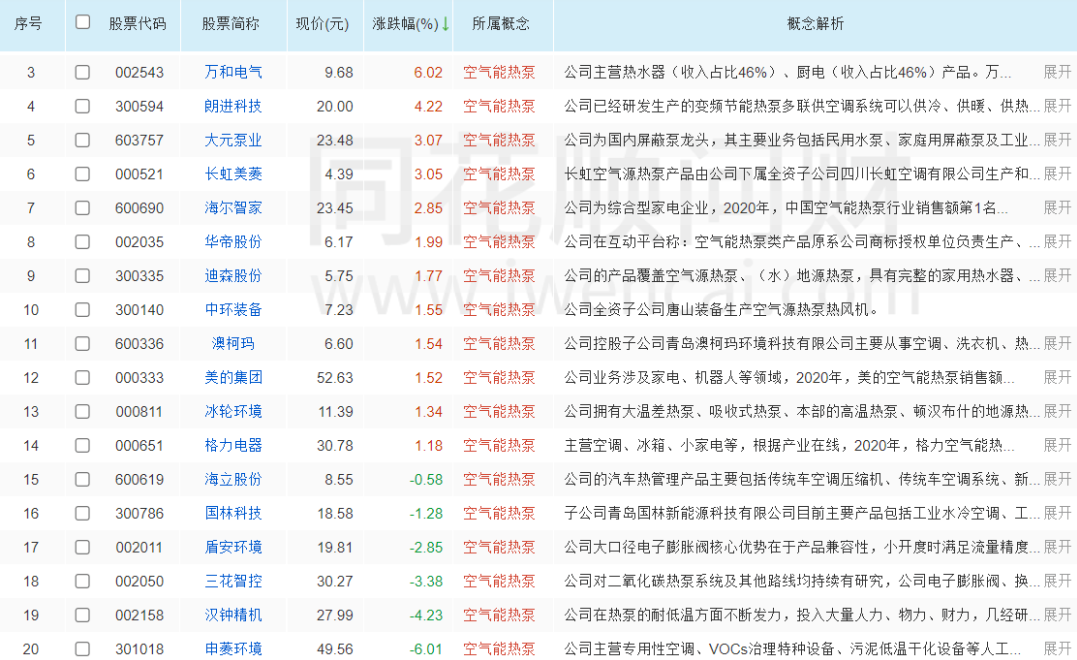Select price value 49.56

pos(335,649)
